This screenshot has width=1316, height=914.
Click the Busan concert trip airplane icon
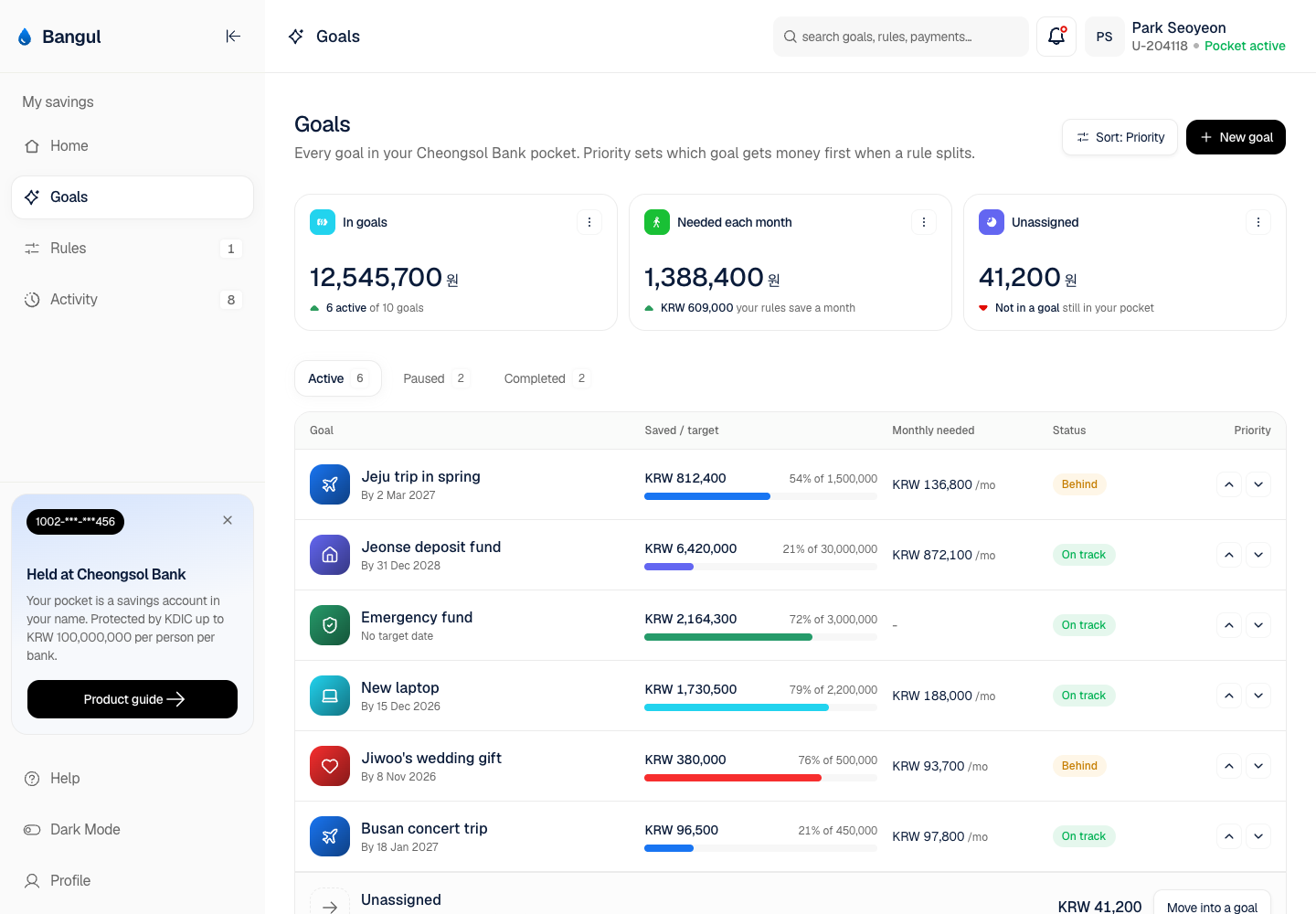[x=330, y=836]
